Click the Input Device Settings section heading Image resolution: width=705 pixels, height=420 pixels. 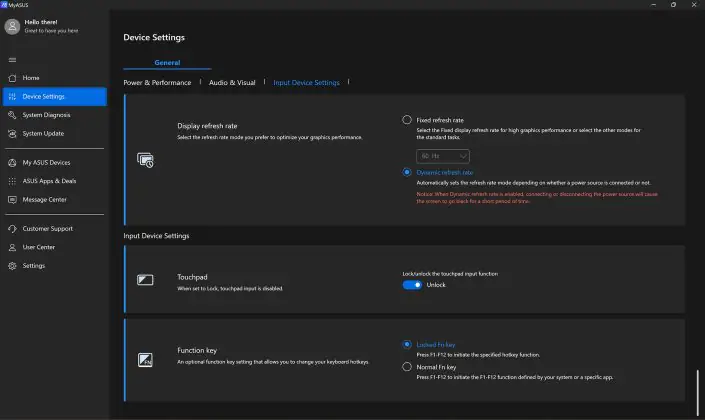156,236
